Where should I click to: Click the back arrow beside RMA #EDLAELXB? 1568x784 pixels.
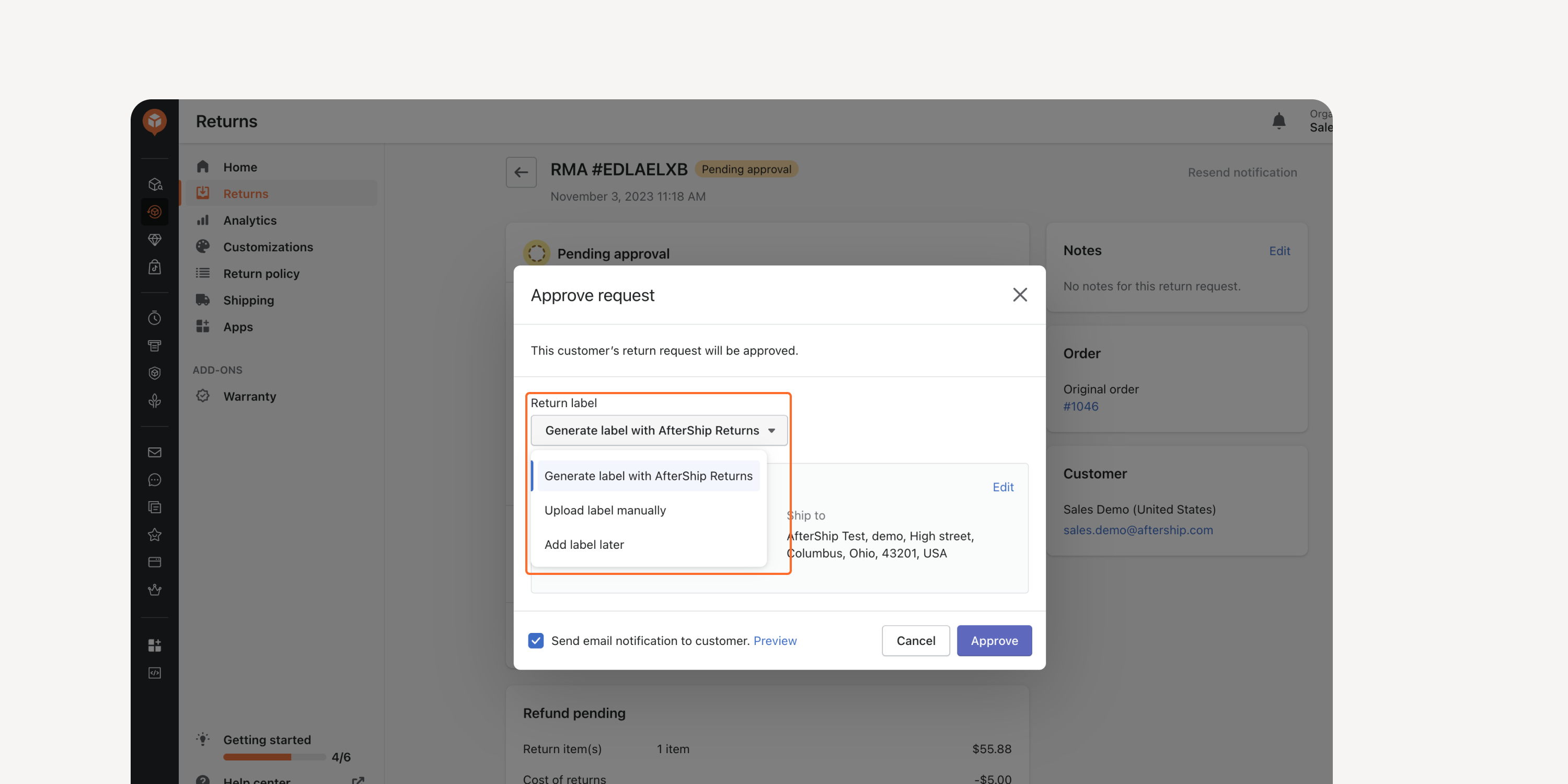click(521, 172)
